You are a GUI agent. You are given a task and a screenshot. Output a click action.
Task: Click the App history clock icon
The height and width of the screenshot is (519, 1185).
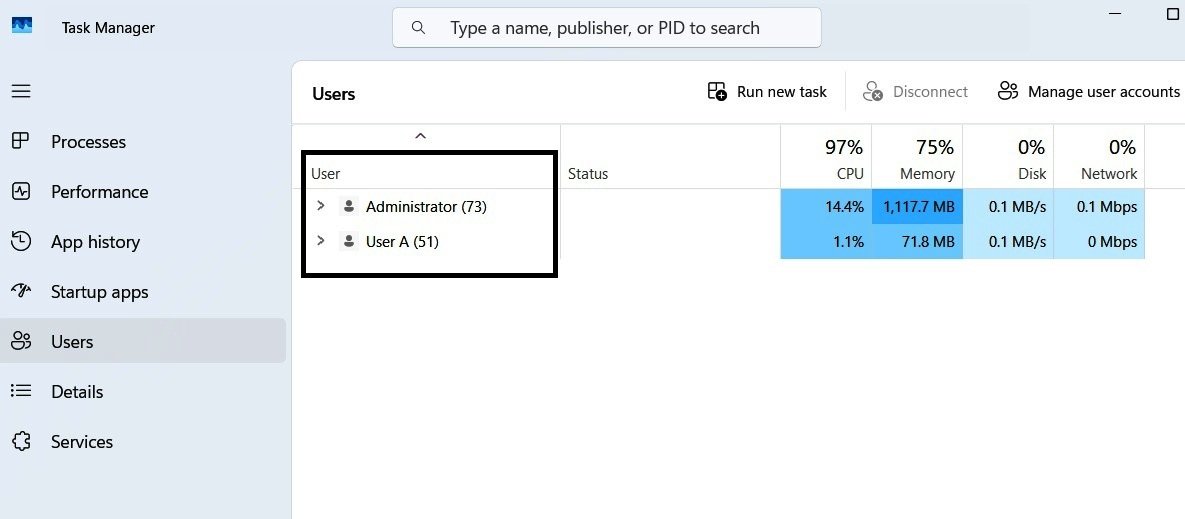click(x=21, y=241)
